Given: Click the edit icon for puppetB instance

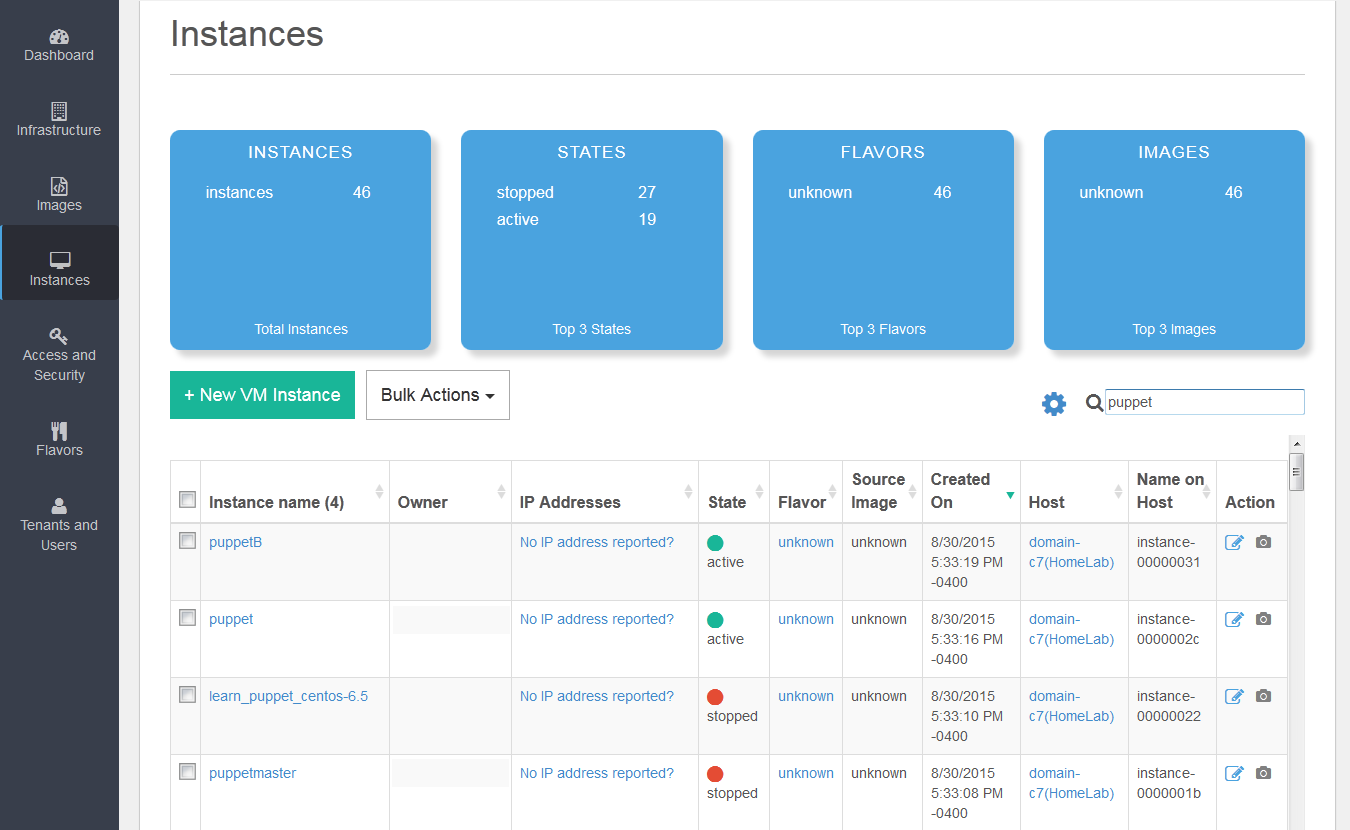Looking at the screenshot, I should click(1234, 542).
